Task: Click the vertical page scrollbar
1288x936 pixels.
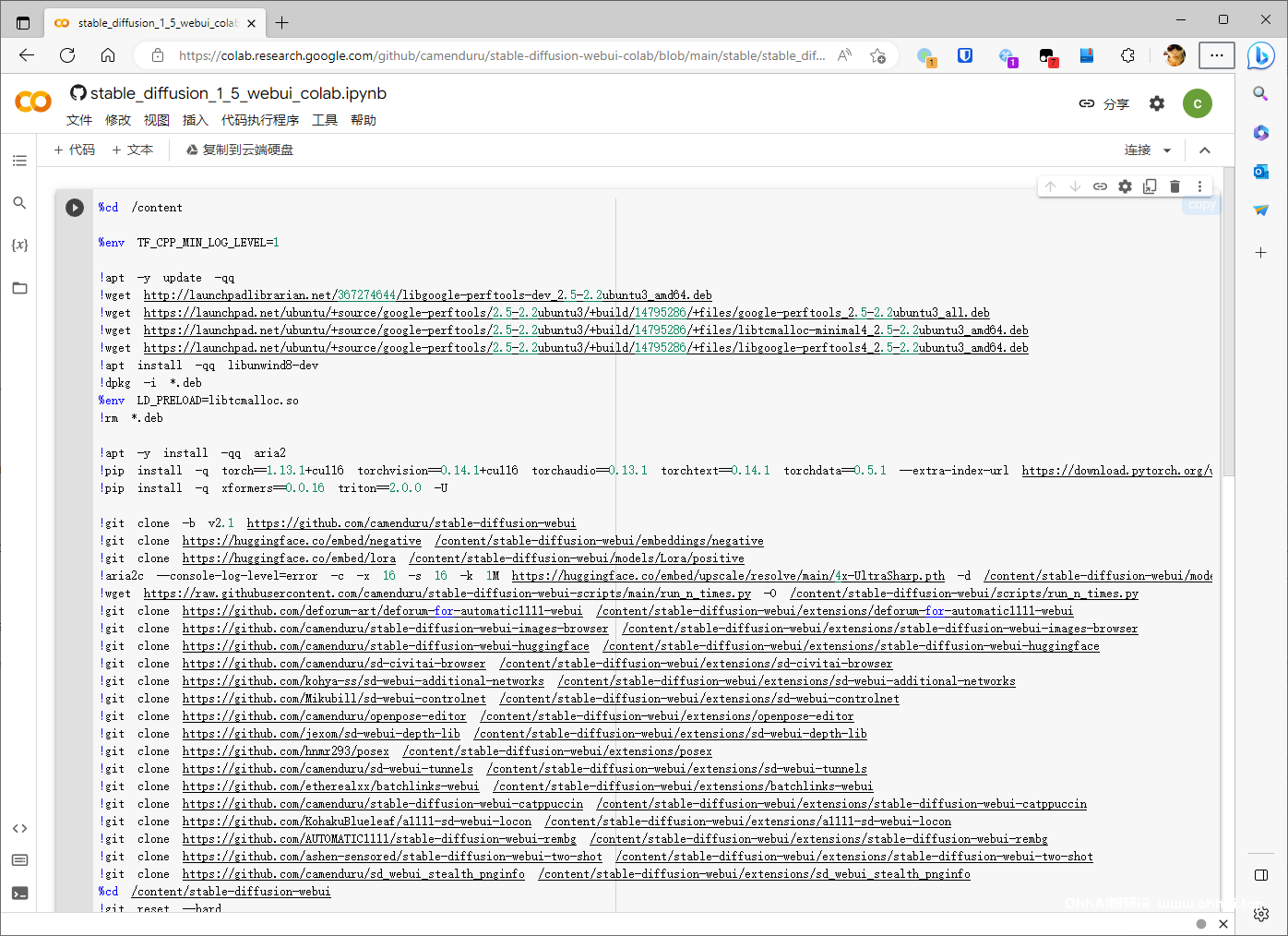Action: (x=1228, y=323)
